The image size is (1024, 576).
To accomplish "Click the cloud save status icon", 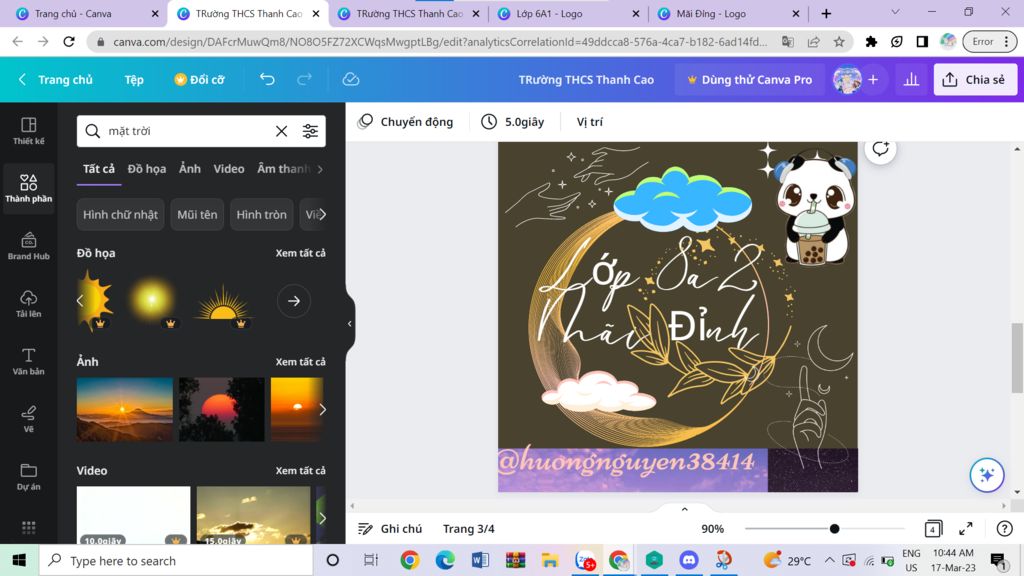I will pos(351,79).
